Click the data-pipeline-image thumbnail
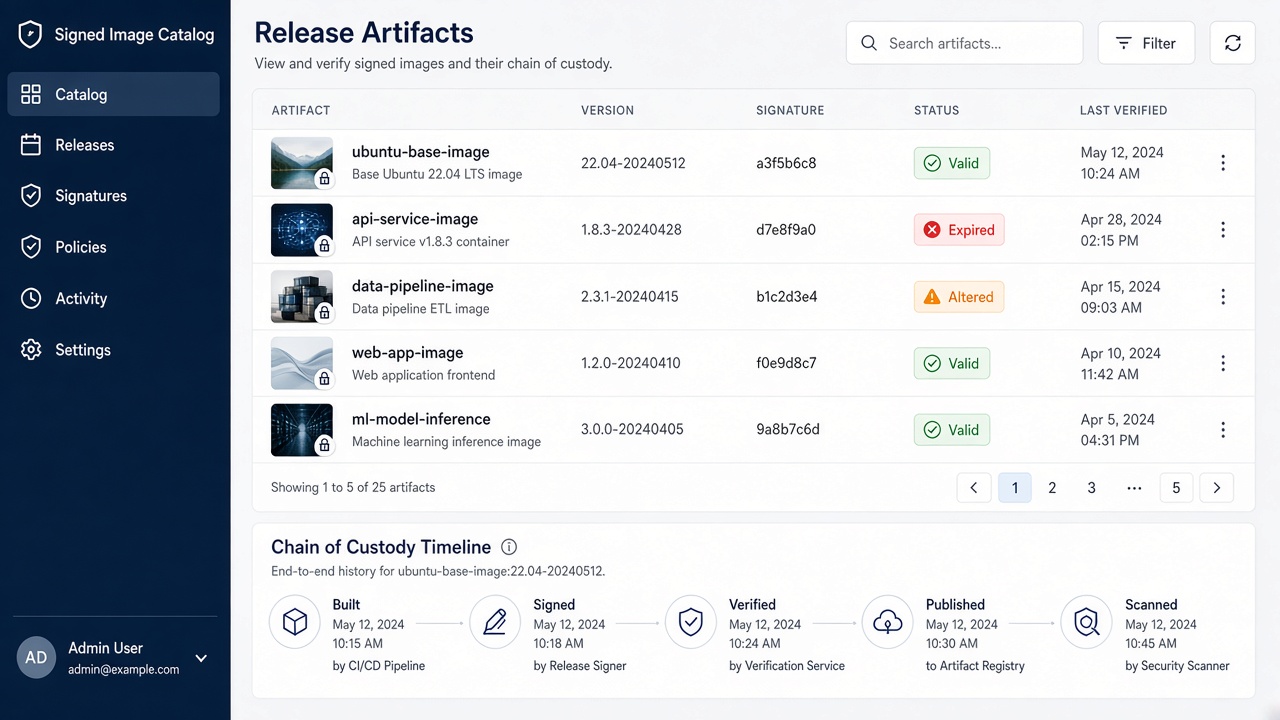This screenshot has height=720, width=1280. (302, 297)
